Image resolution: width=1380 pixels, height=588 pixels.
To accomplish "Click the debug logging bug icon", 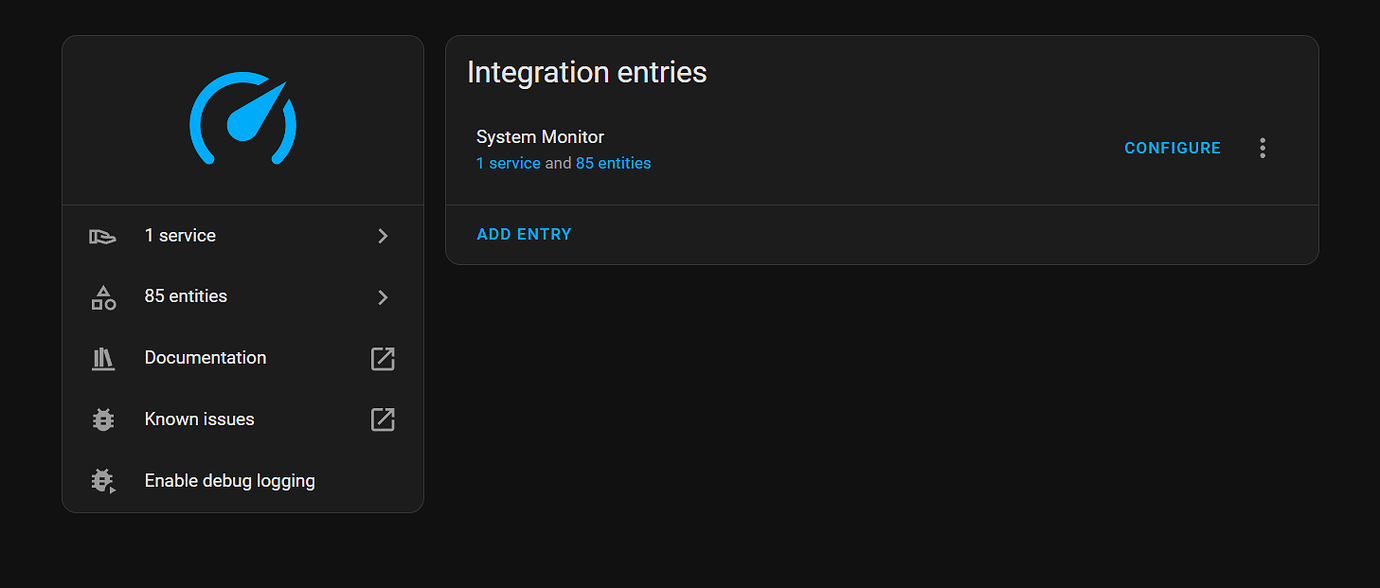I will coord(103,480).
